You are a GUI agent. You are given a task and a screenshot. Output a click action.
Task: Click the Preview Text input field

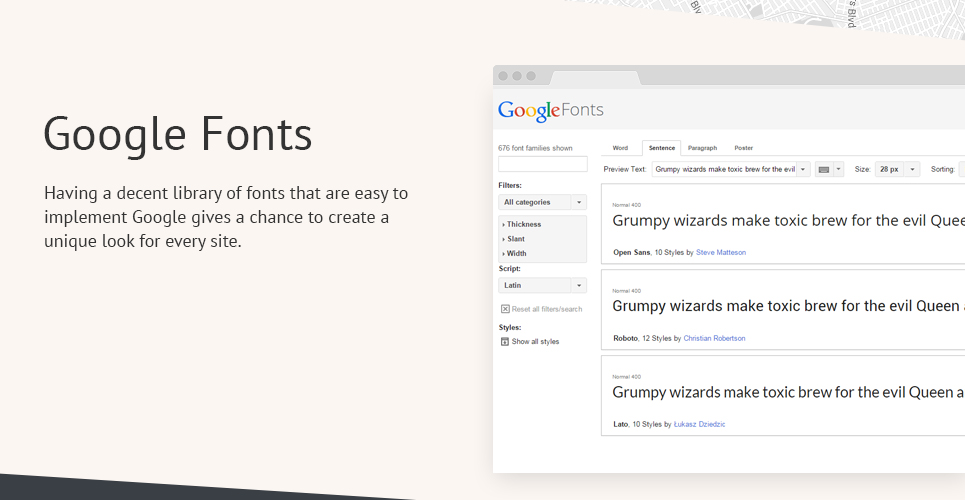[x=724, y=169]
